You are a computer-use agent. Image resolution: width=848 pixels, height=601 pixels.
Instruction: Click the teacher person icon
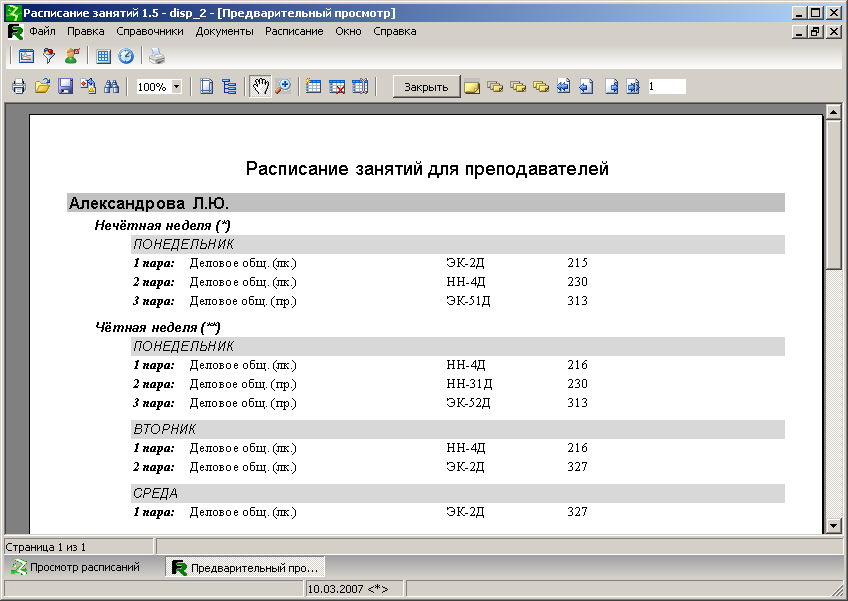coord(72,56)
